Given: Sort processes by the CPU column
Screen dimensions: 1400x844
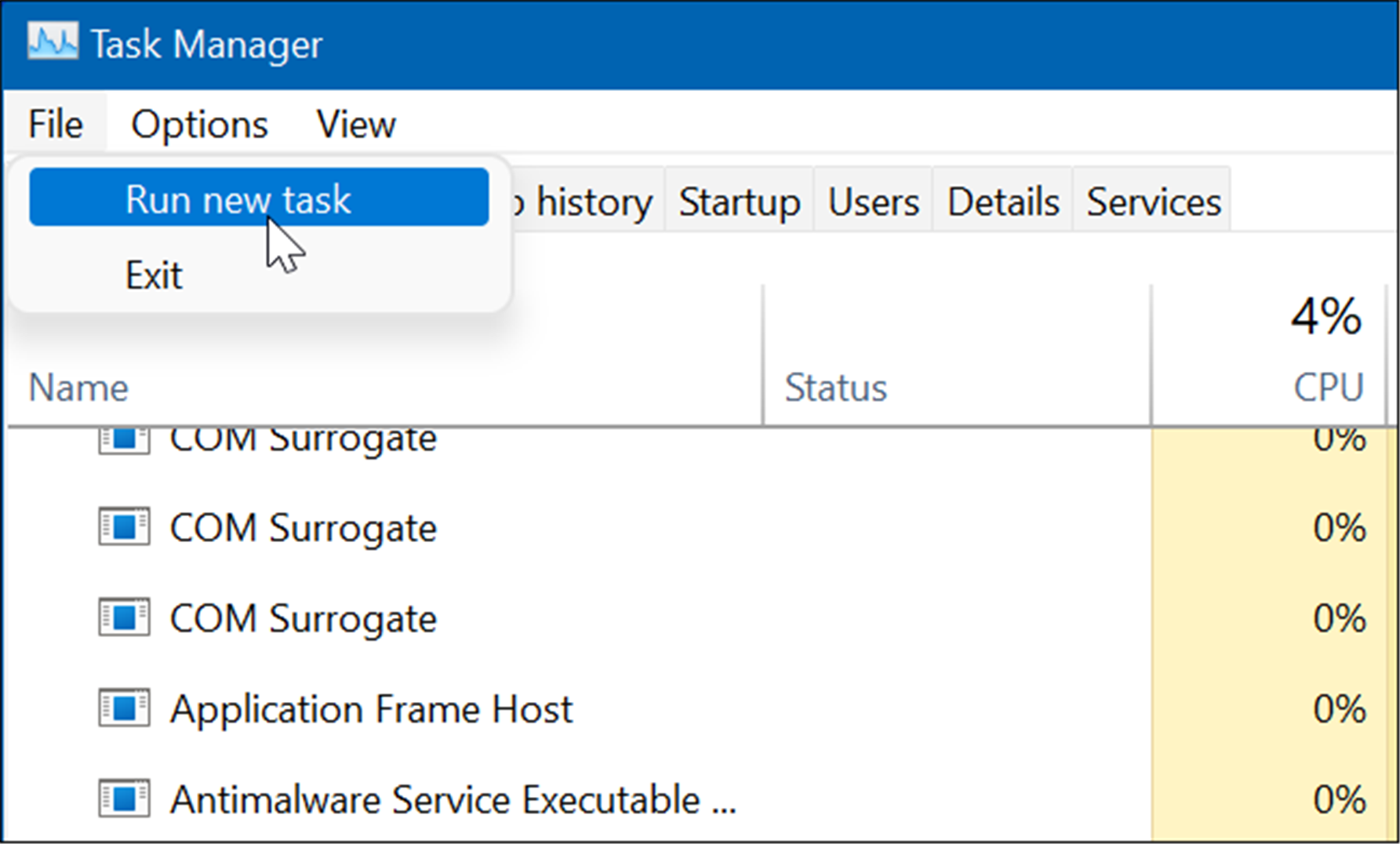Looking at the screenshot, I should pos(1329,385).
